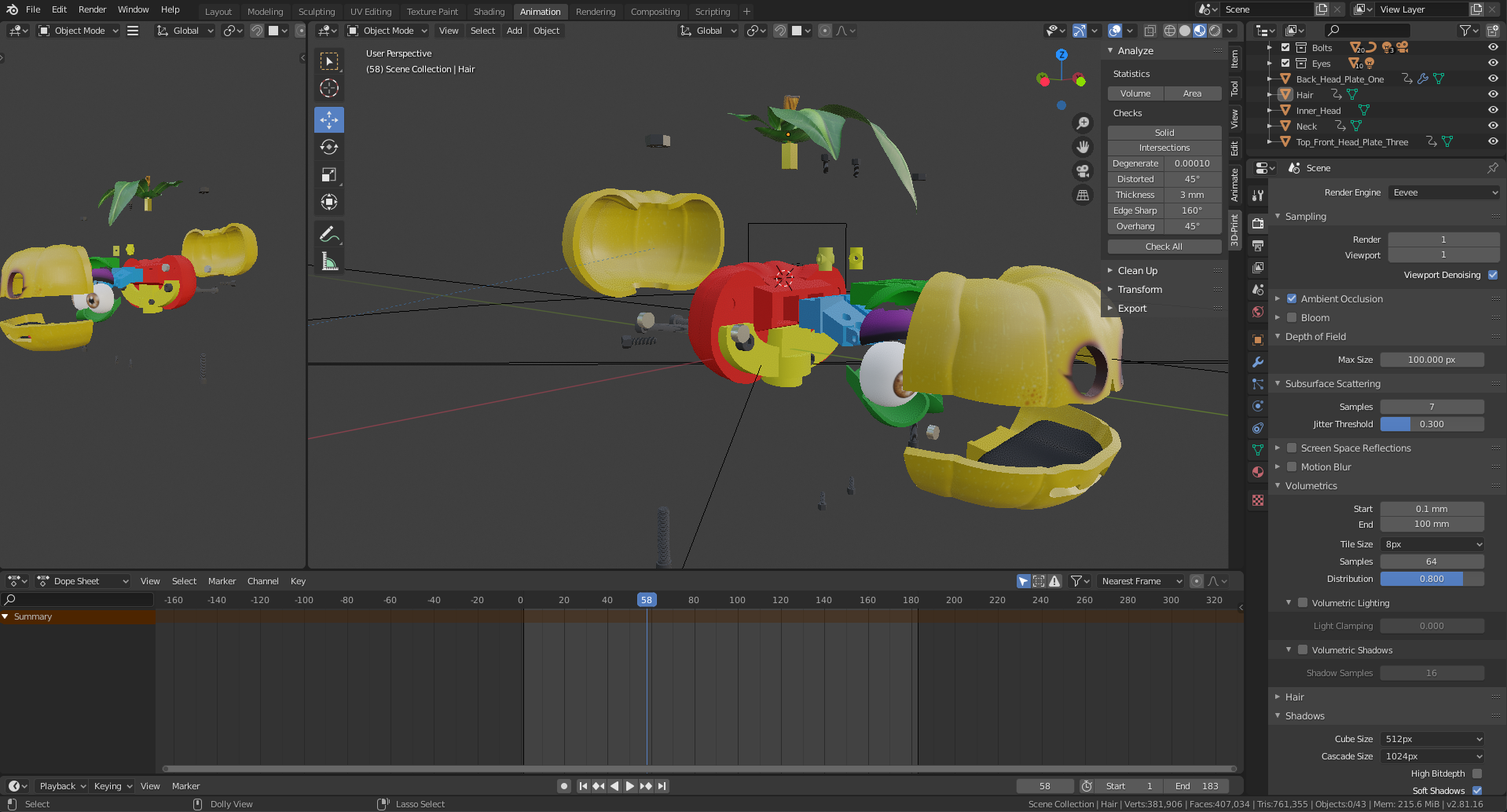The width and height of the screenshot is (1507, 812).
Task: Enable Motion Blur checkbox
Action: [x=1292, y=466]
